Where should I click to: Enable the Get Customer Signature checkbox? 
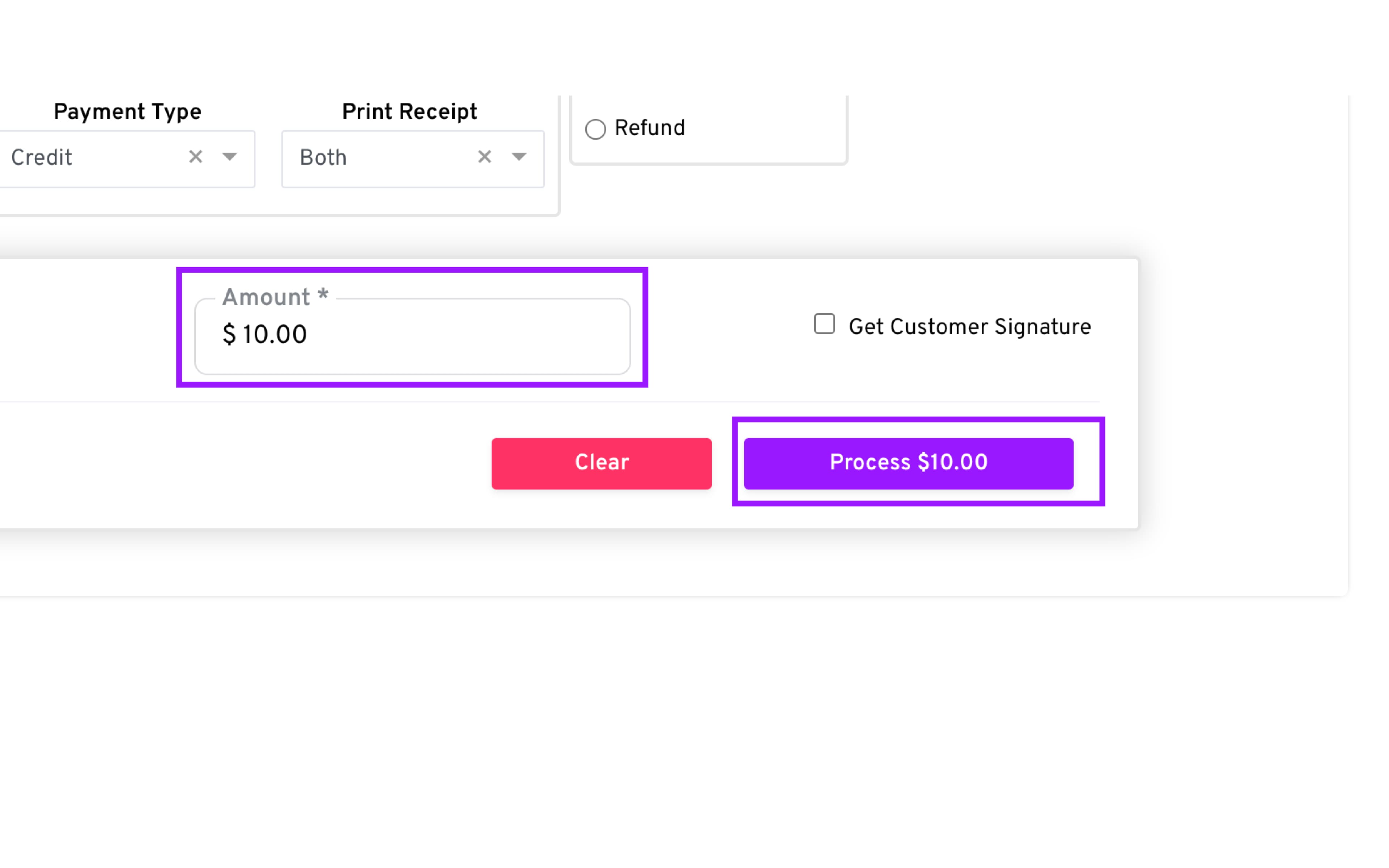point(824,324)
